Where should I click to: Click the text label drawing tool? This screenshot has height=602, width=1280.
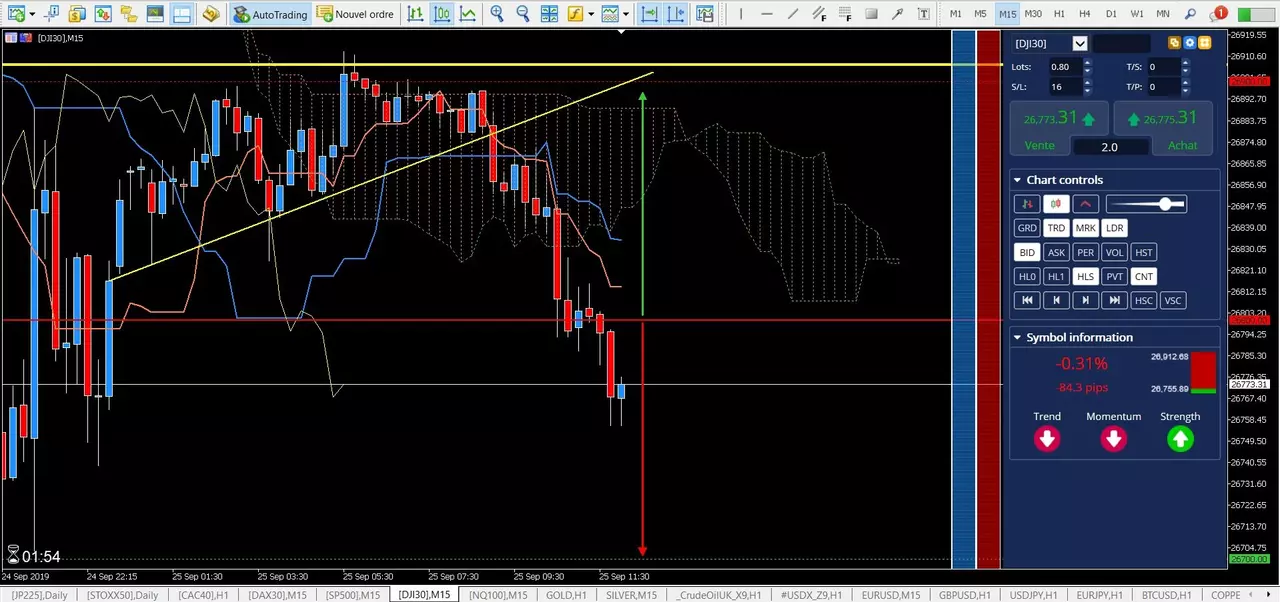pyautogui.click(x=923, y=14)
